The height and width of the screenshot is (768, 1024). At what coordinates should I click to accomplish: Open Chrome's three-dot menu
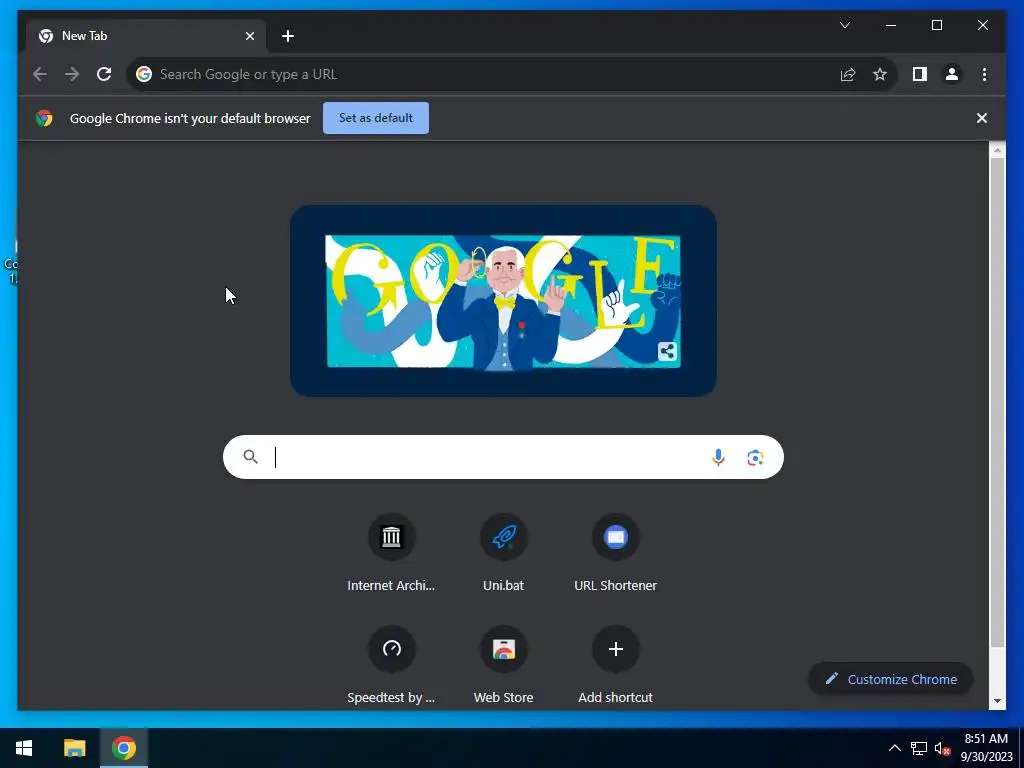(x=984, y=74)
